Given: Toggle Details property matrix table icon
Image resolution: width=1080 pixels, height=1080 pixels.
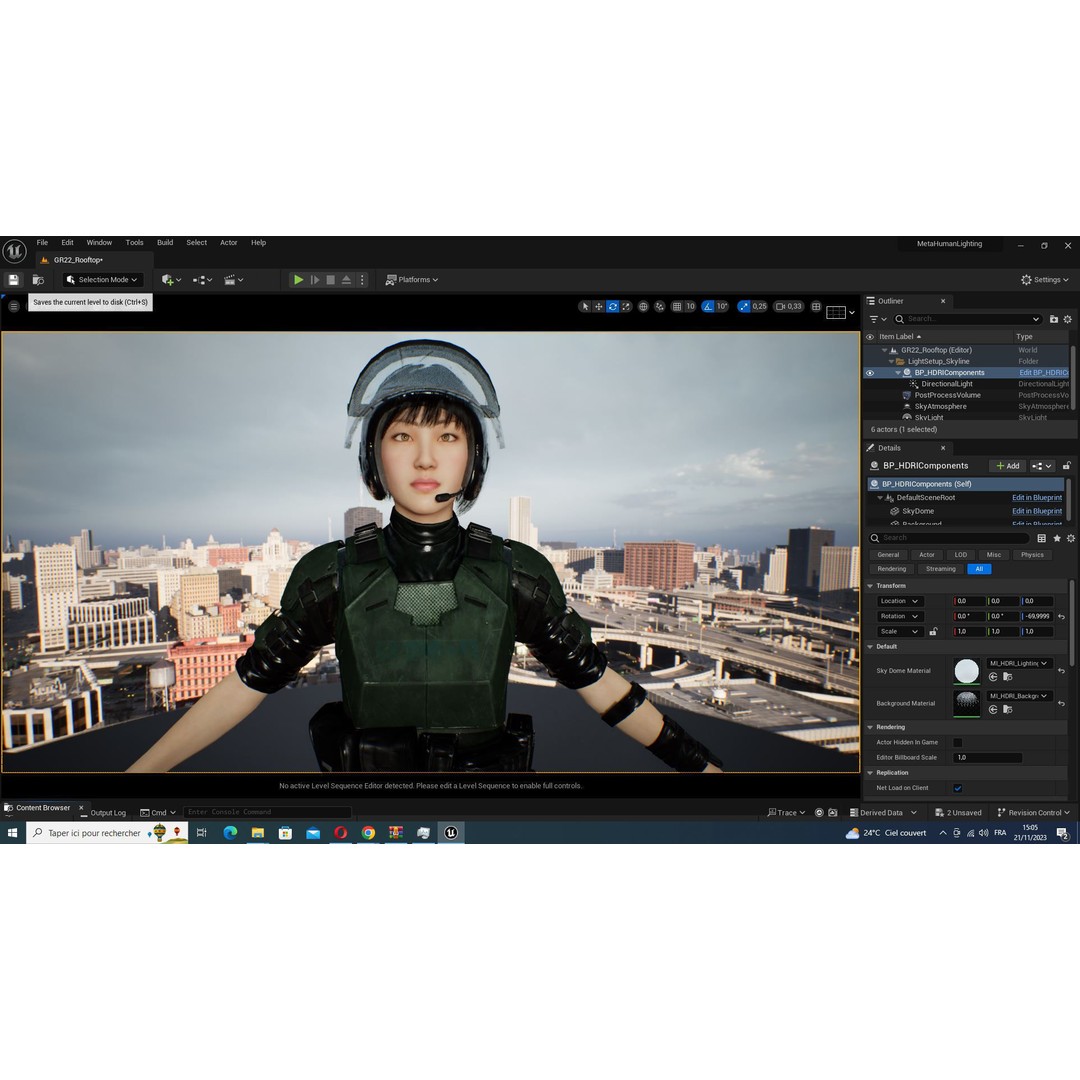Looking at the screenshot, I should pyautogui.click(x=1041, y=538).
